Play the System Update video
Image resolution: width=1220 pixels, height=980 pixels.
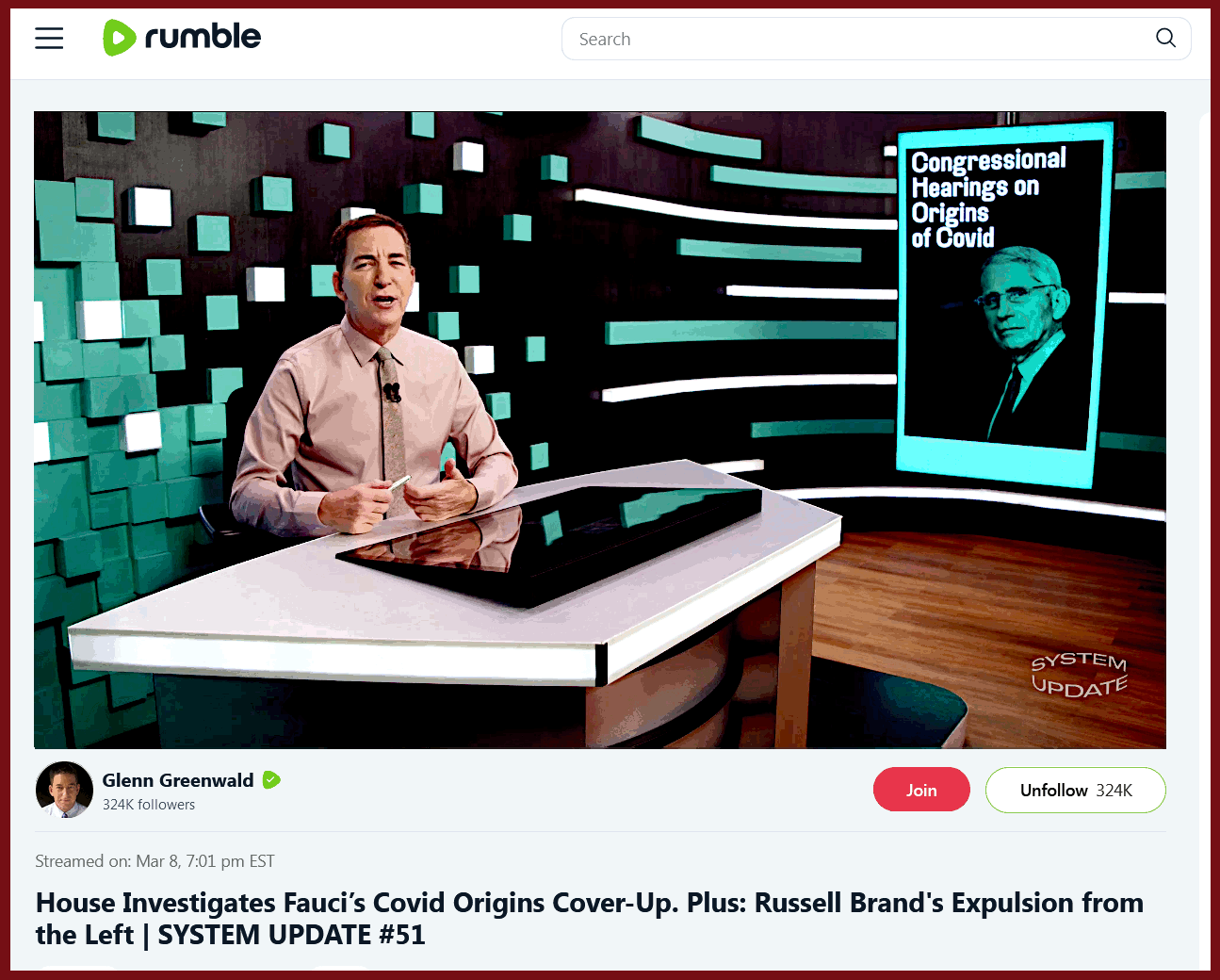pos(600,431)
